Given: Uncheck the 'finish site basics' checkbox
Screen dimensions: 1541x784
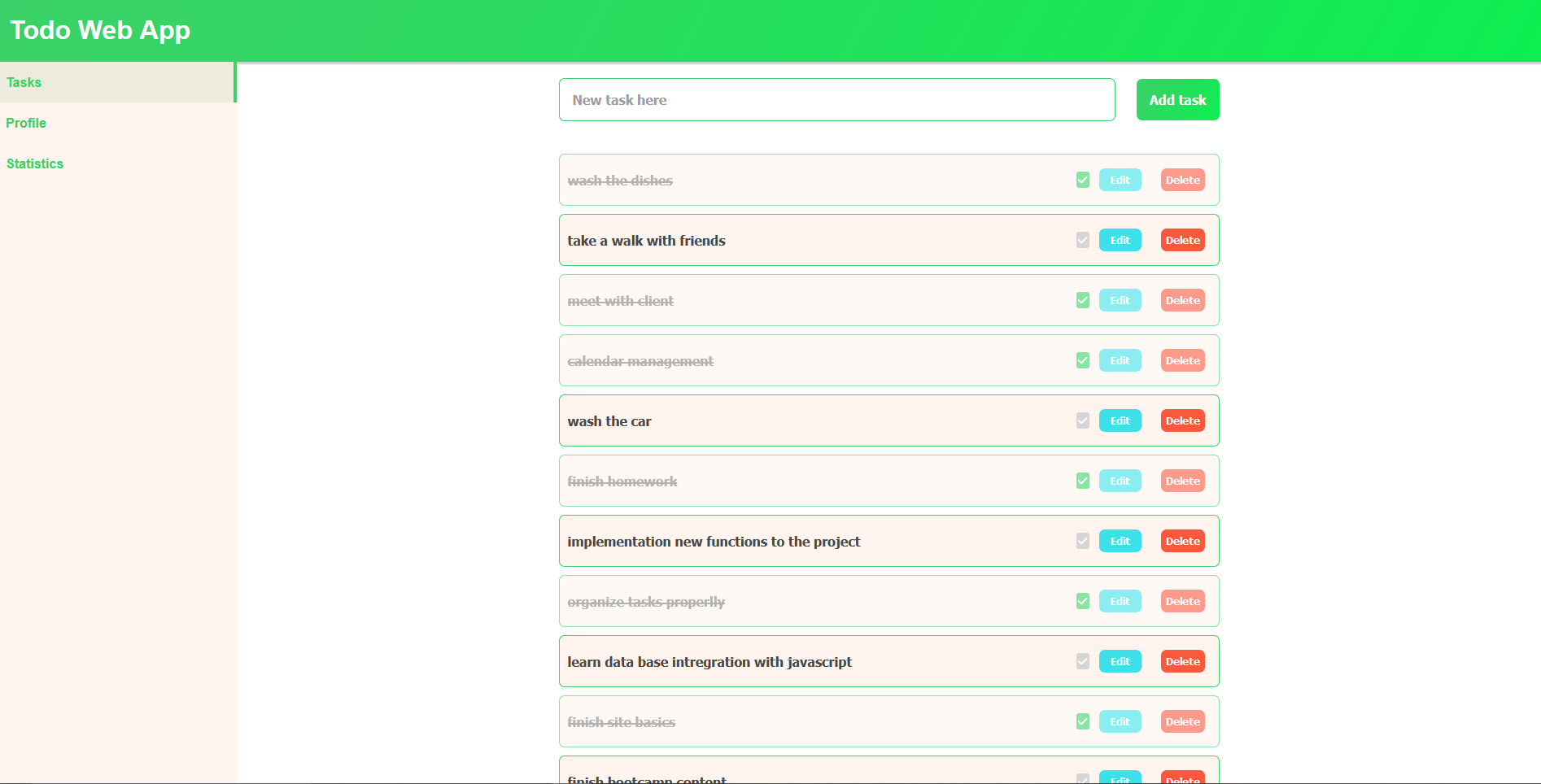Looking at the screenshot, I should [x=1082, y=721].
